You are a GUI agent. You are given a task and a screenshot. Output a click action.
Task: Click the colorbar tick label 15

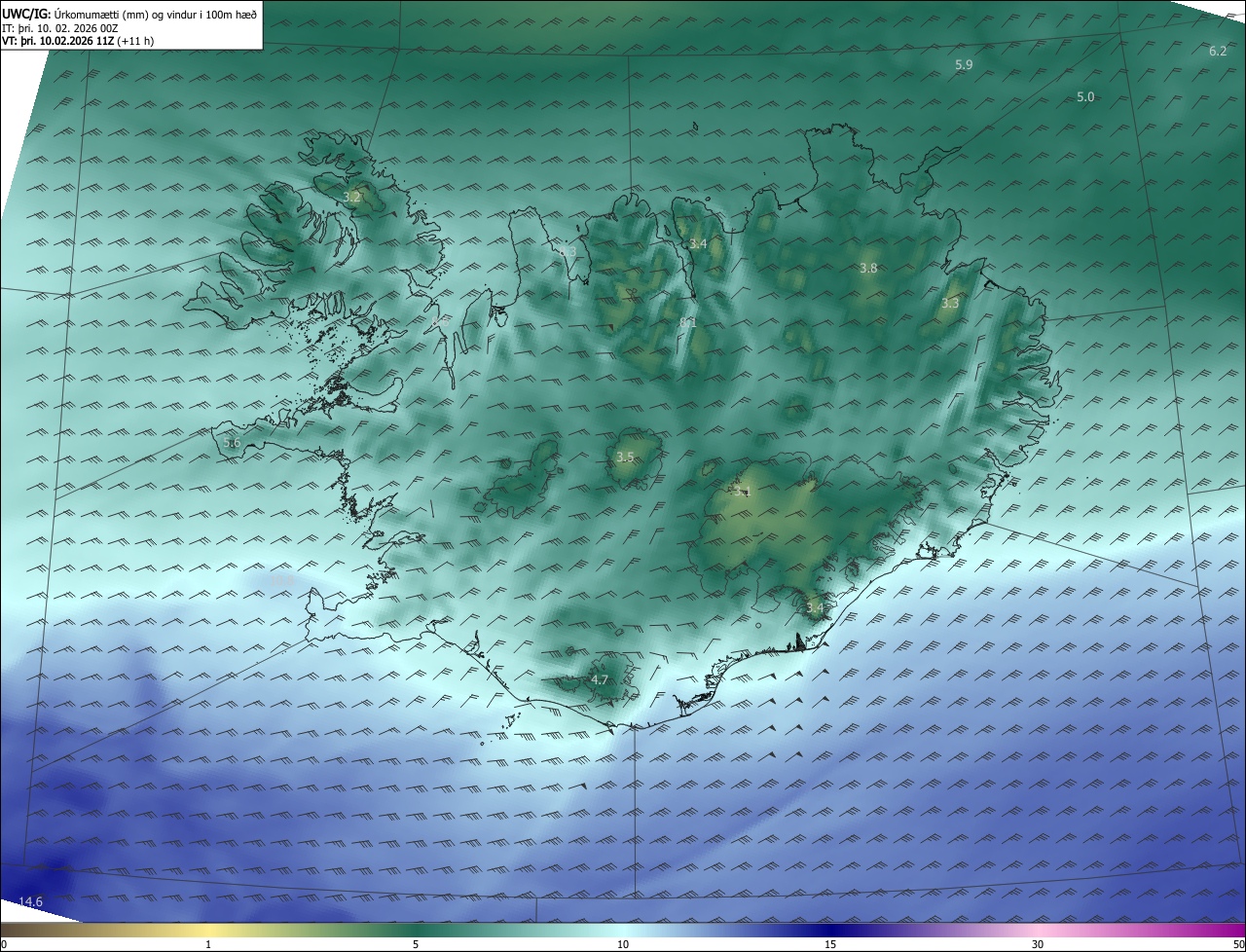coord(830,944)
